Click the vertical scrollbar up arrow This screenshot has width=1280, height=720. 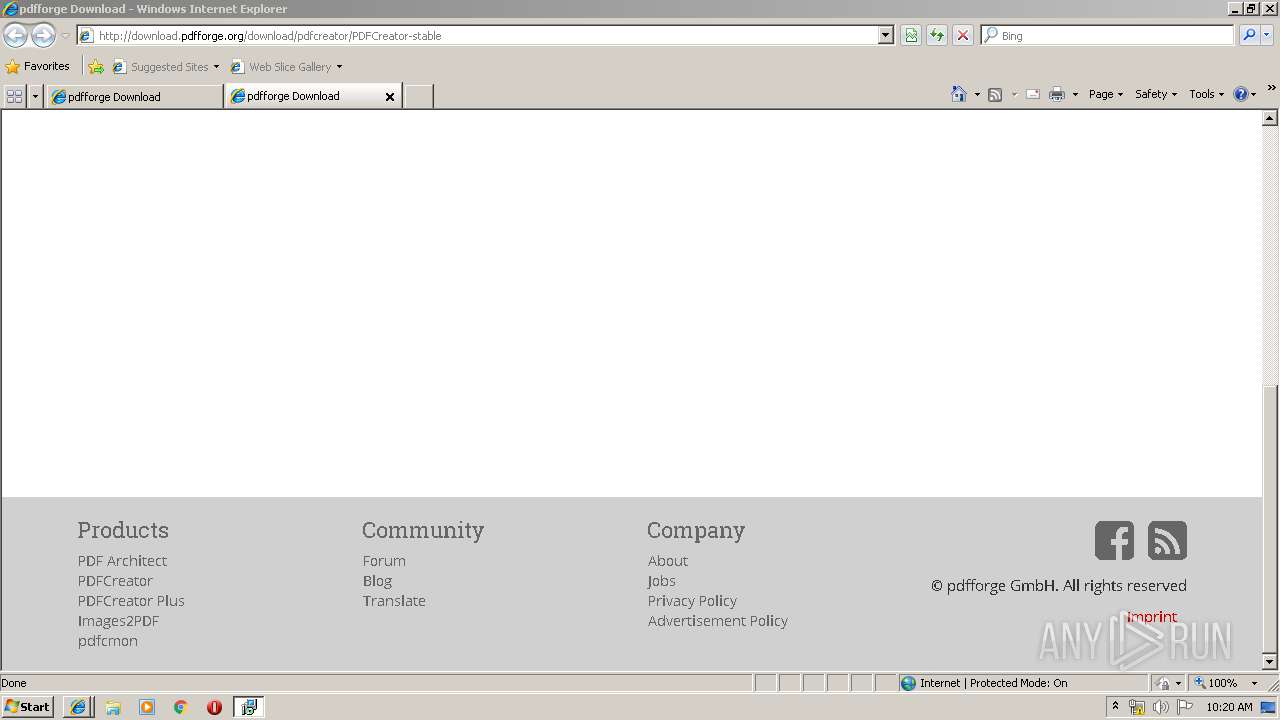(1270, 118)
